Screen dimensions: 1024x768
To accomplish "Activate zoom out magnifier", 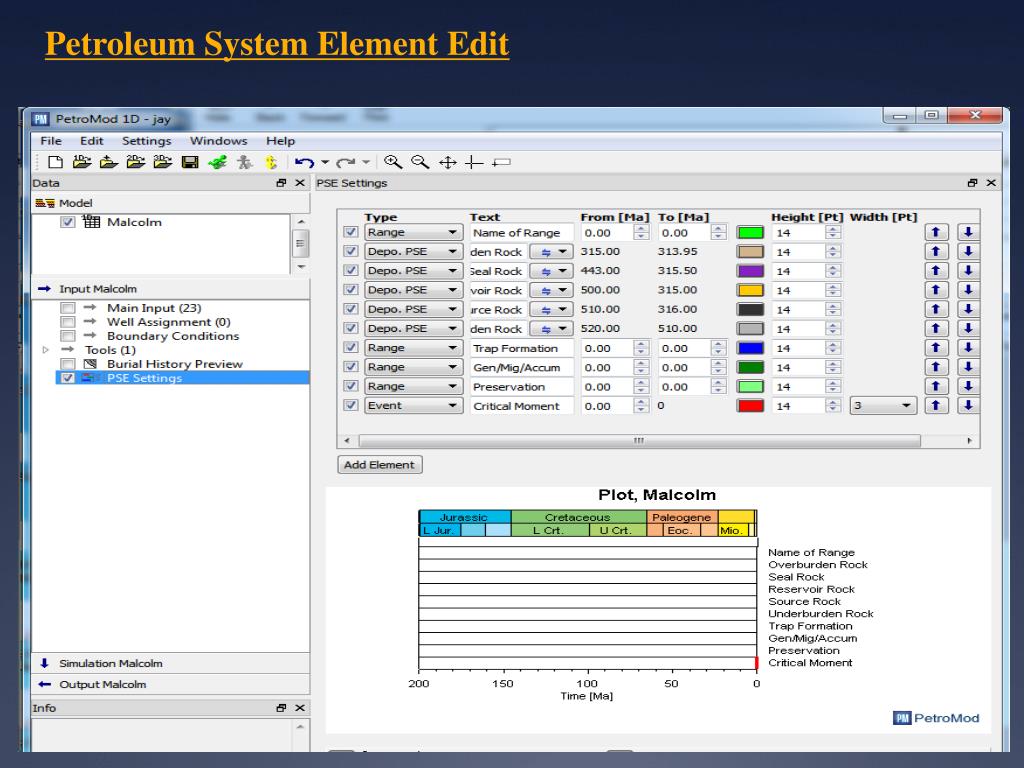I will coord(420,162).
